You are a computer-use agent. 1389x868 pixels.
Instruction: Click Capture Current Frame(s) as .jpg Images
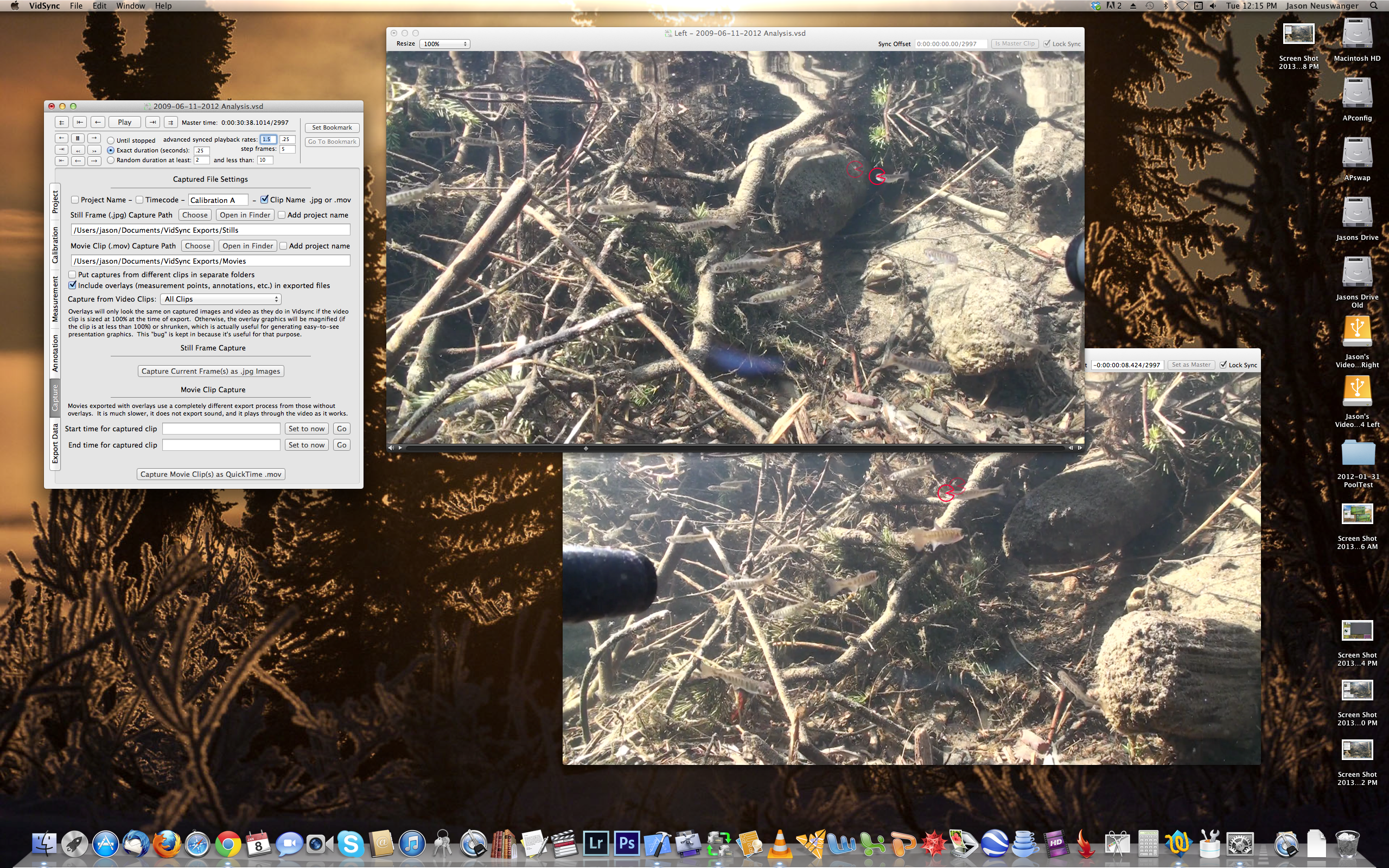point(211,371)
